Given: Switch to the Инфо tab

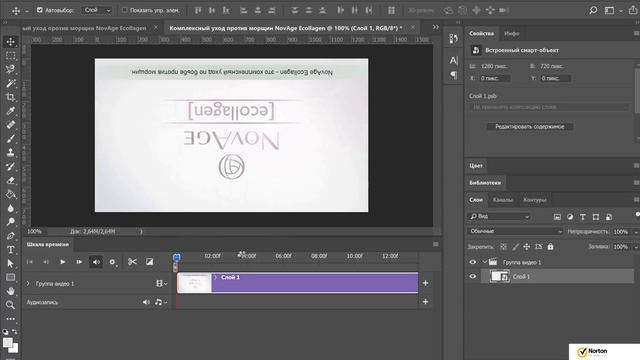Looking at the screenshot, I should click(511, 33).
